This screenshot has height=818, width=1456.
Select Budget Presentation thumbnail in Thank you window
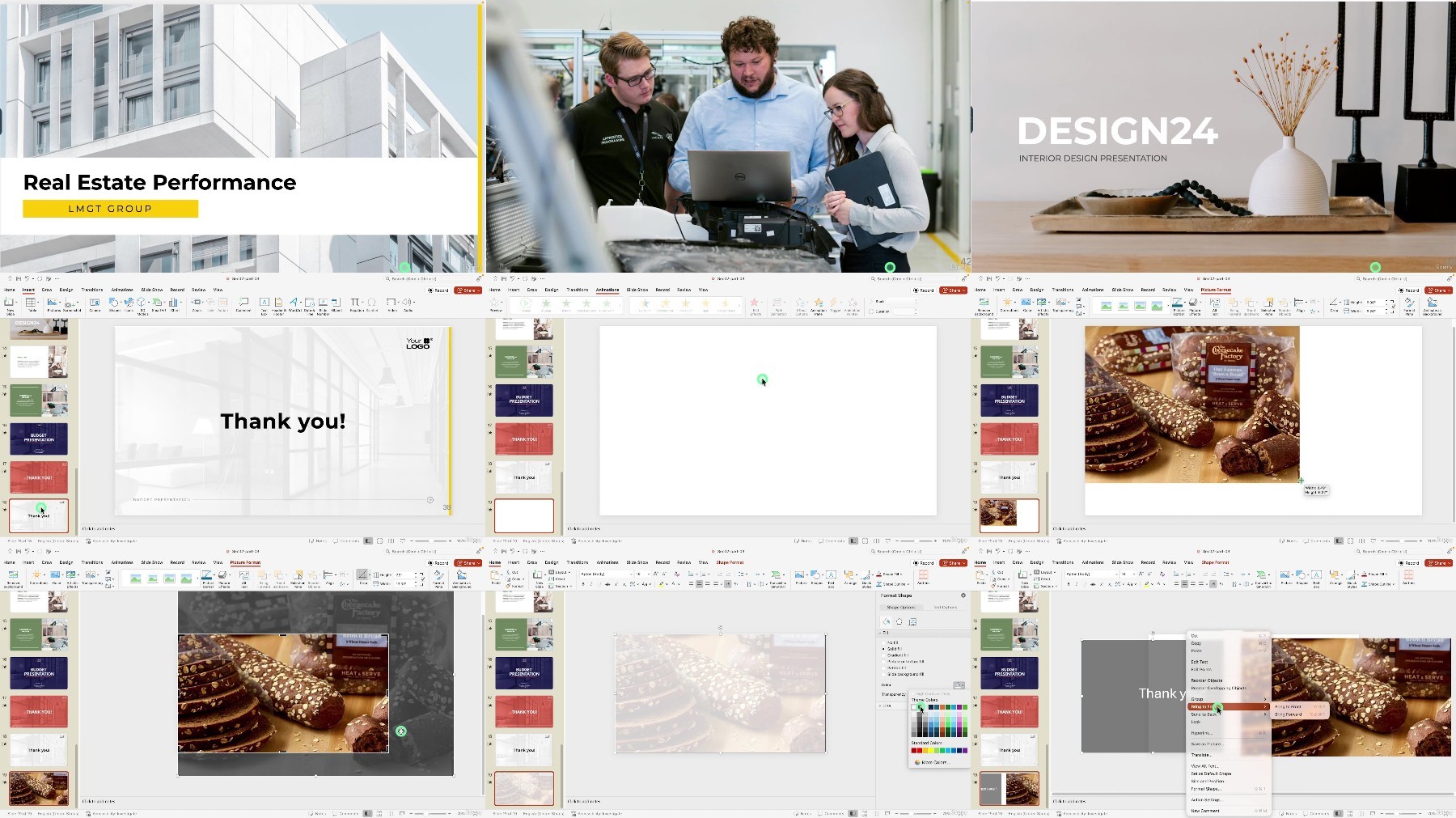coord(39,438)
